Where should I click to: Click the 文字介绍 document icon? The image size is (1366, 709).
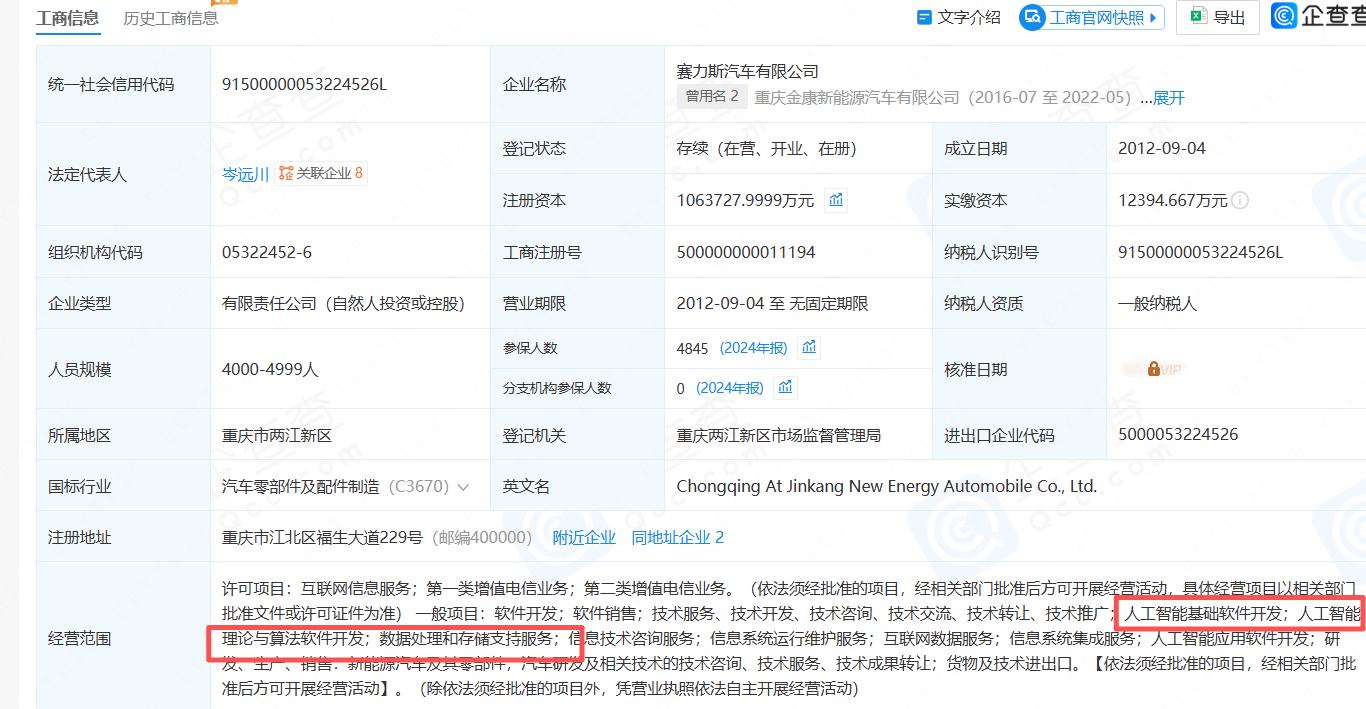922,17
